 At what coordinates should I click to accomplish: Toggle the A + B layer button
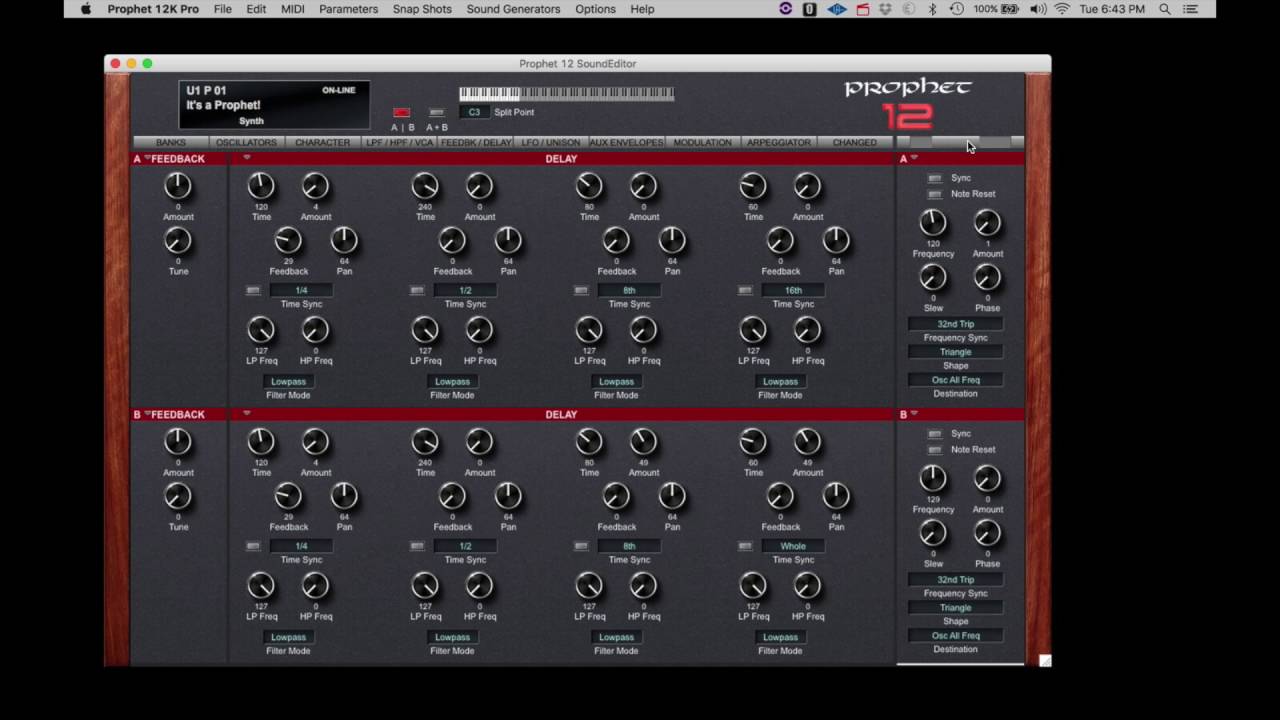(x=436, y=113)
